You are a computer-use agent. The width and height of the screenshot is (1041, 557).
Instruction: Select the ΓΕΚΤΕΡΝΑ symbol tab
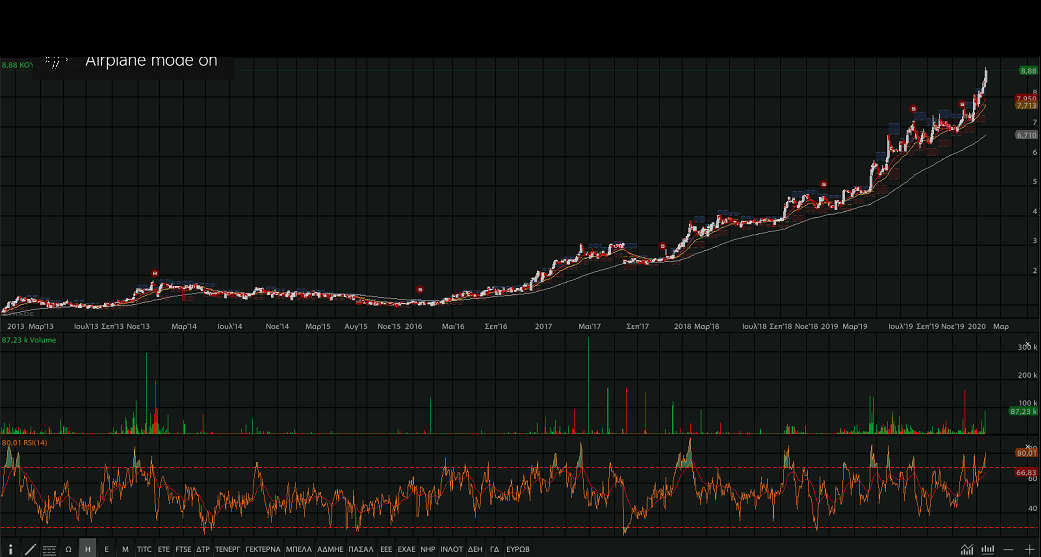pyautogui.click(x=262, y=549)
